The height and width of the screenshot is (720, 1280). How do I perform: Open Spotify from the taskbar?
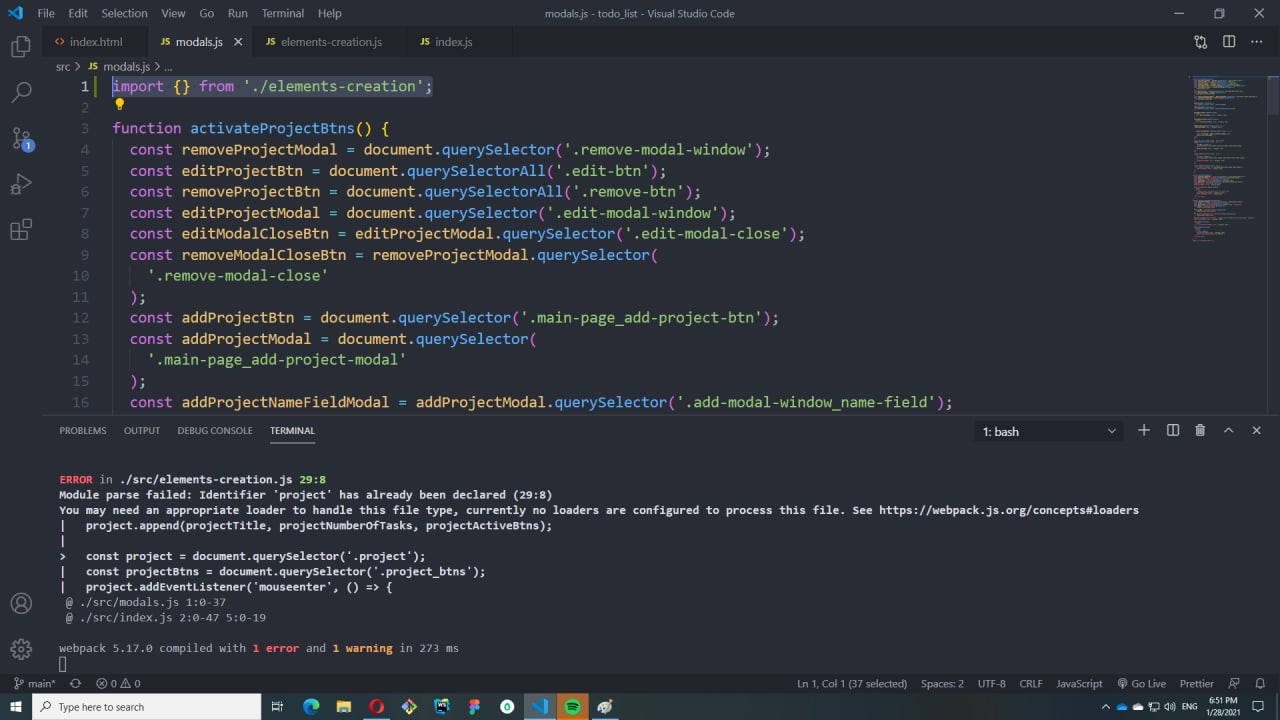(572, 706)
